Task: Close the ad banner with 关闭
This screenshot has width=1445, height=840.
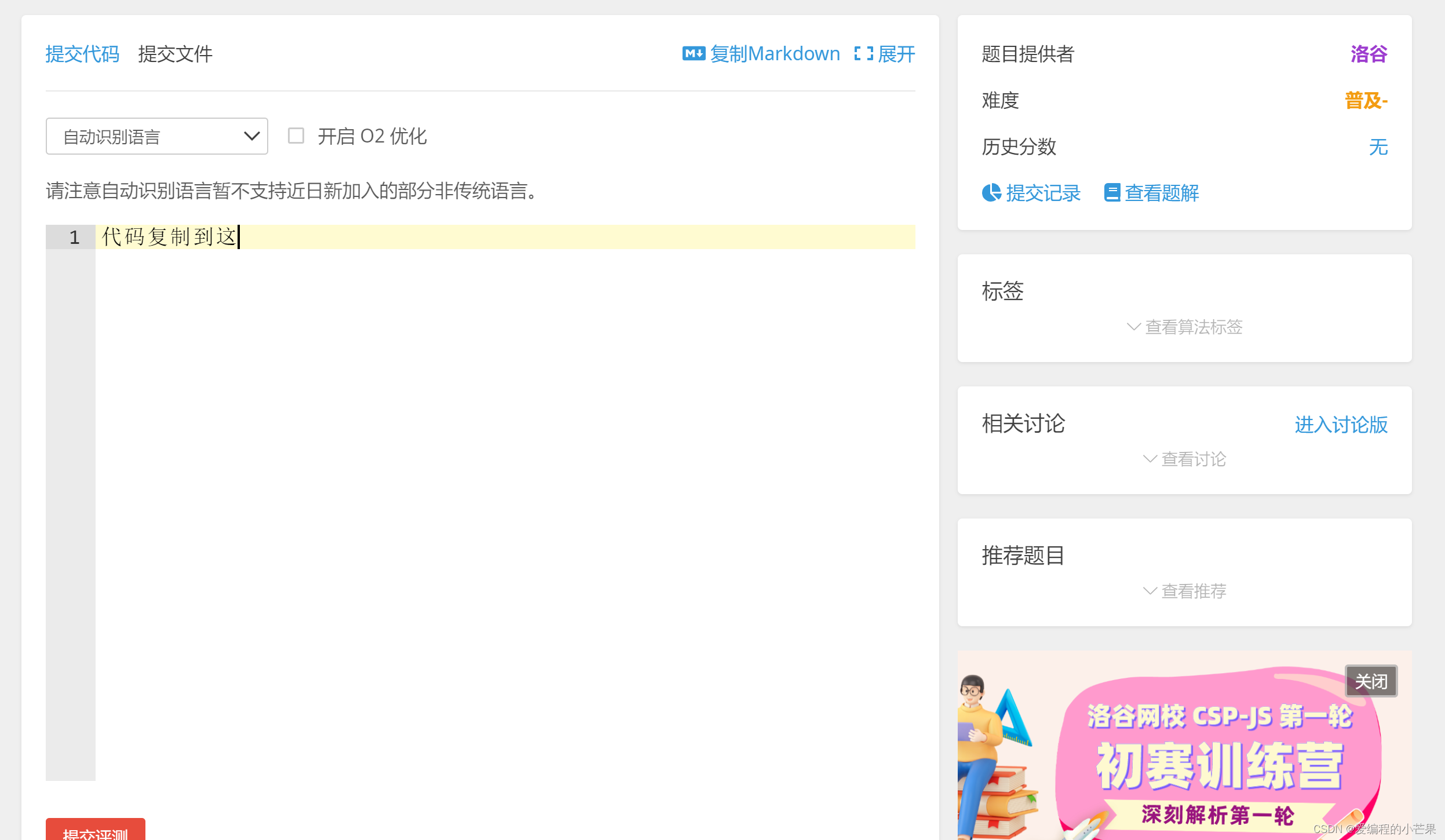Action: point(1371,681)
